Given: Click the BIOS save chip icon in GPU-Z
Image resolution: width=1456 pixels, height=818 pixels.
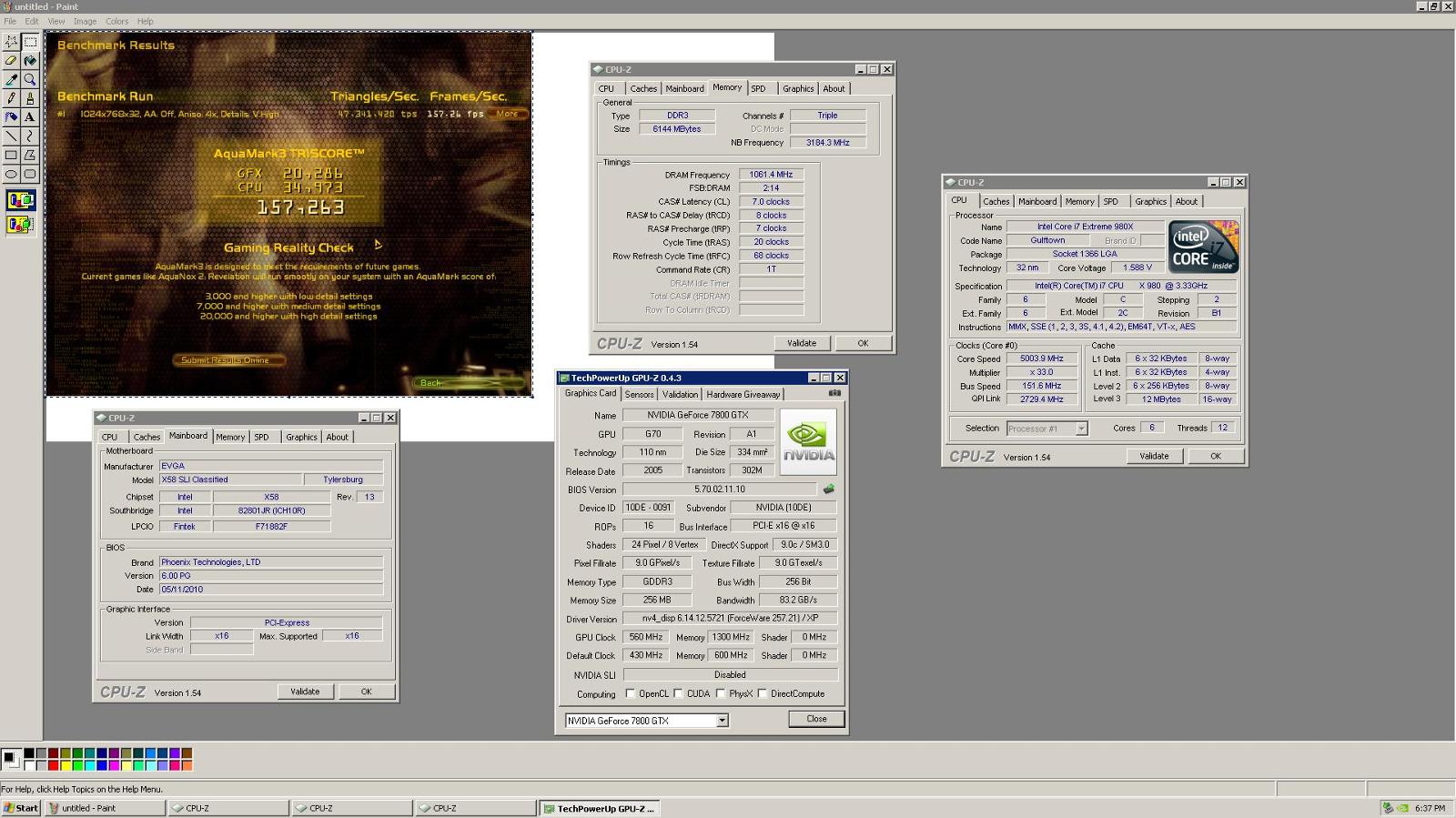Looking at the screenshot, I should tap(829, 489).
